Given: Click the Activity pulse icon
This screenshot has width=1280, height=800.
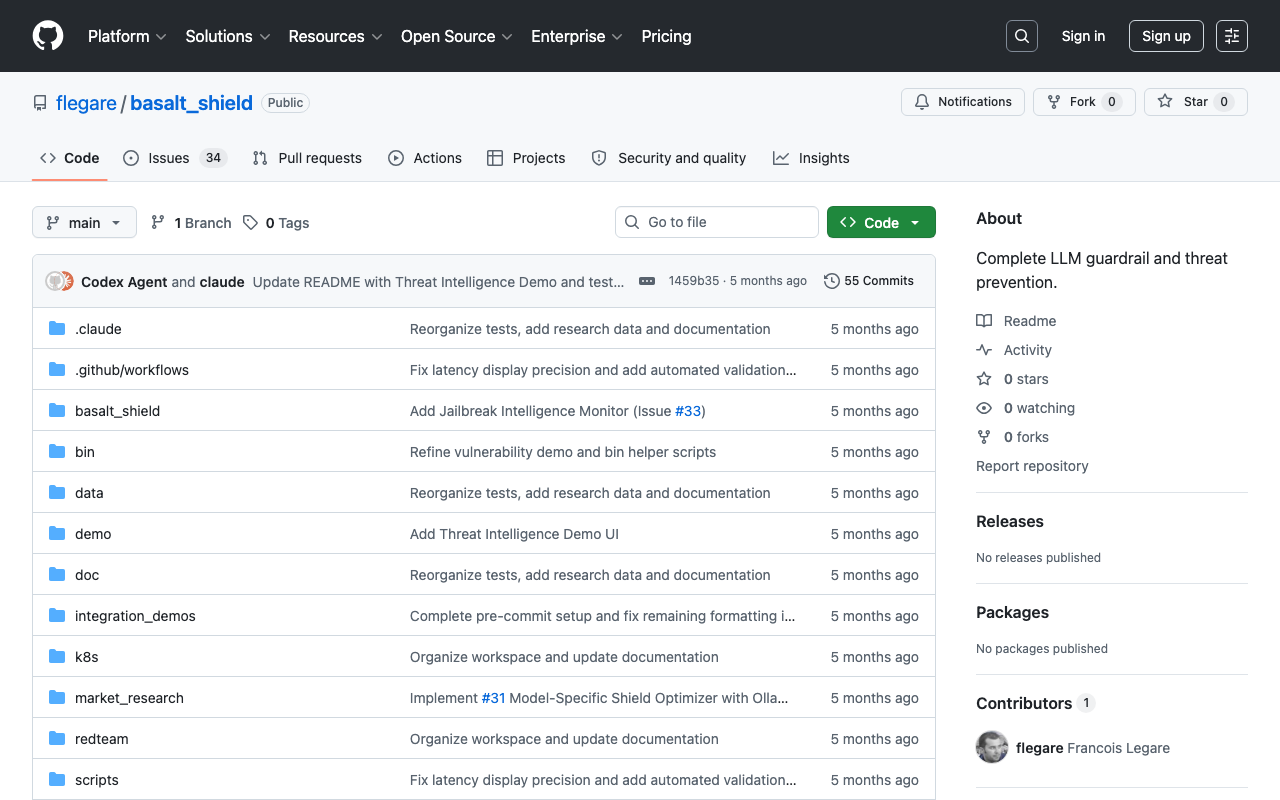Looking at the screenshot, I should 984,350.
